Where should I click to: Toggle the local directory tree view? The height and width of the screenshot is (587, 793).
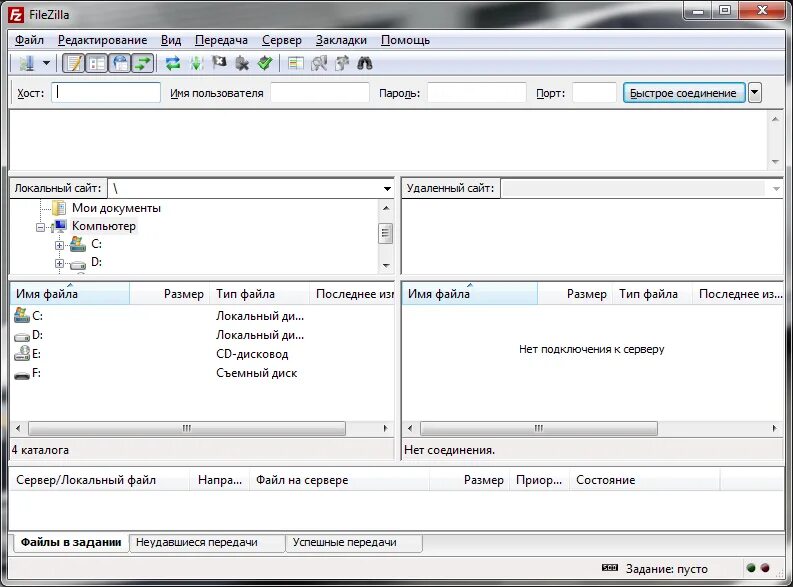click(x=96, y=63)
